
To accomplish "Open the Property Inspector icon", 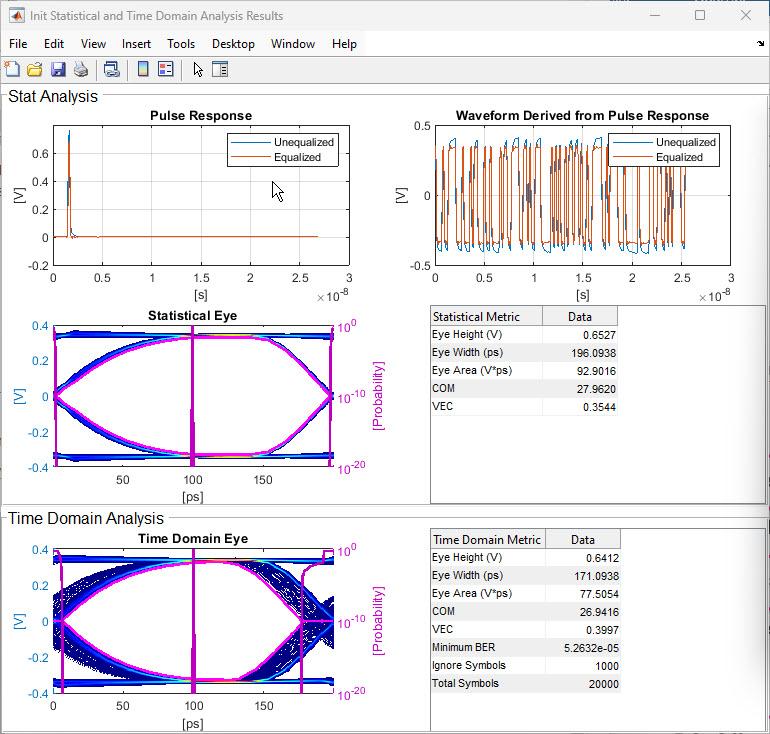I will click(220, 69).
